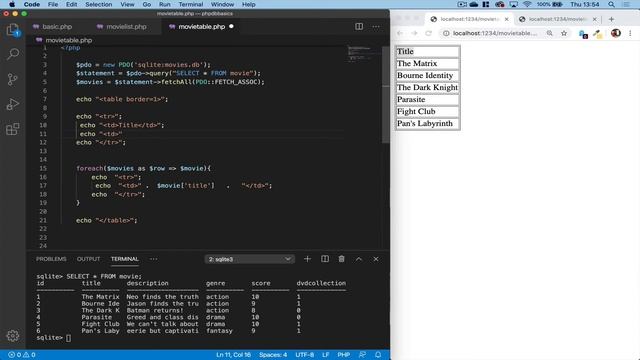The image size is (640, 360).
Task: Click 'Pan's Labyrinth' cell in browser
Action: click(x=427, y=123)
